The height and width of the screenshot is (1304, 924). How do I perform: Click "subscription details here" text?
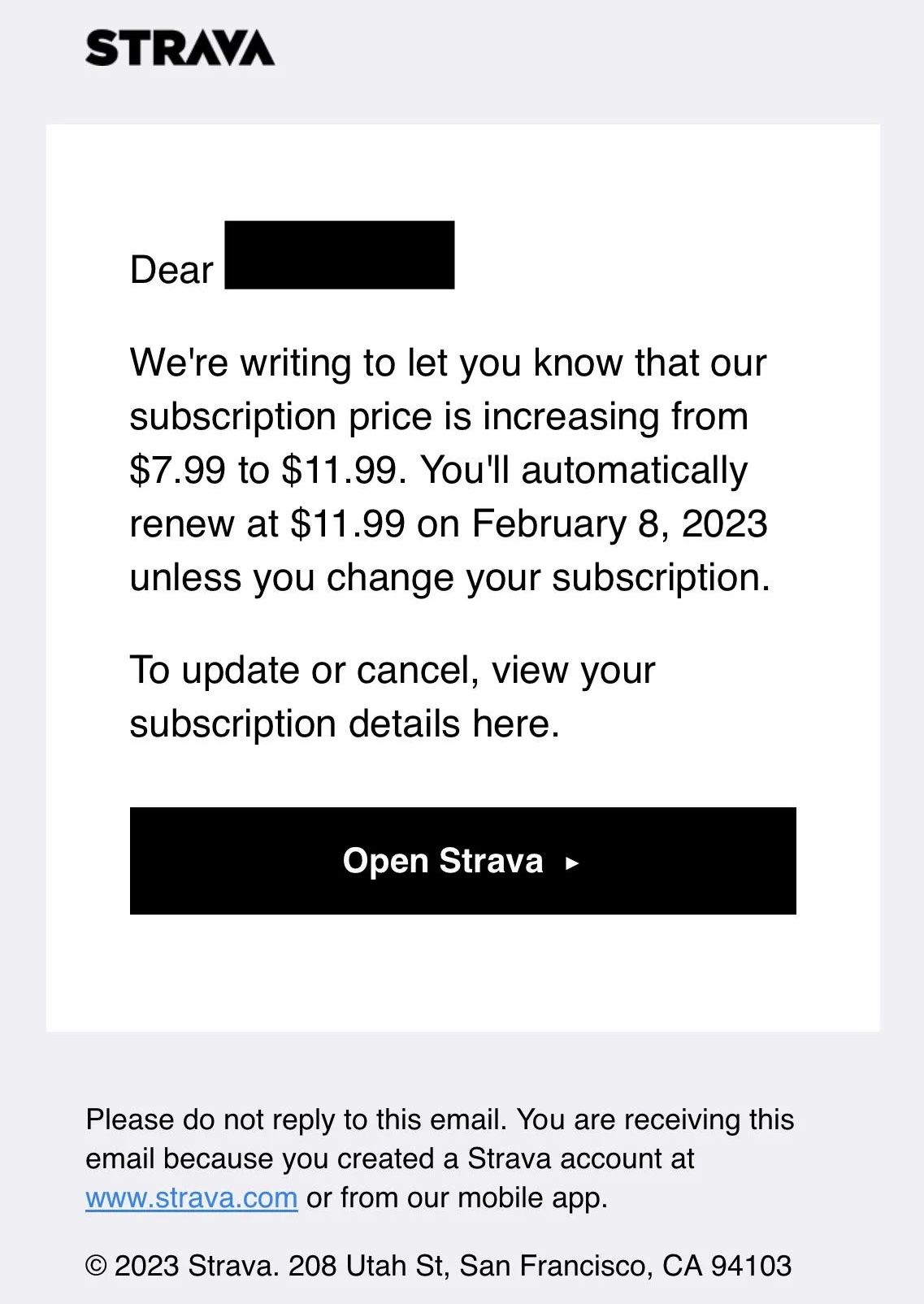345,724
